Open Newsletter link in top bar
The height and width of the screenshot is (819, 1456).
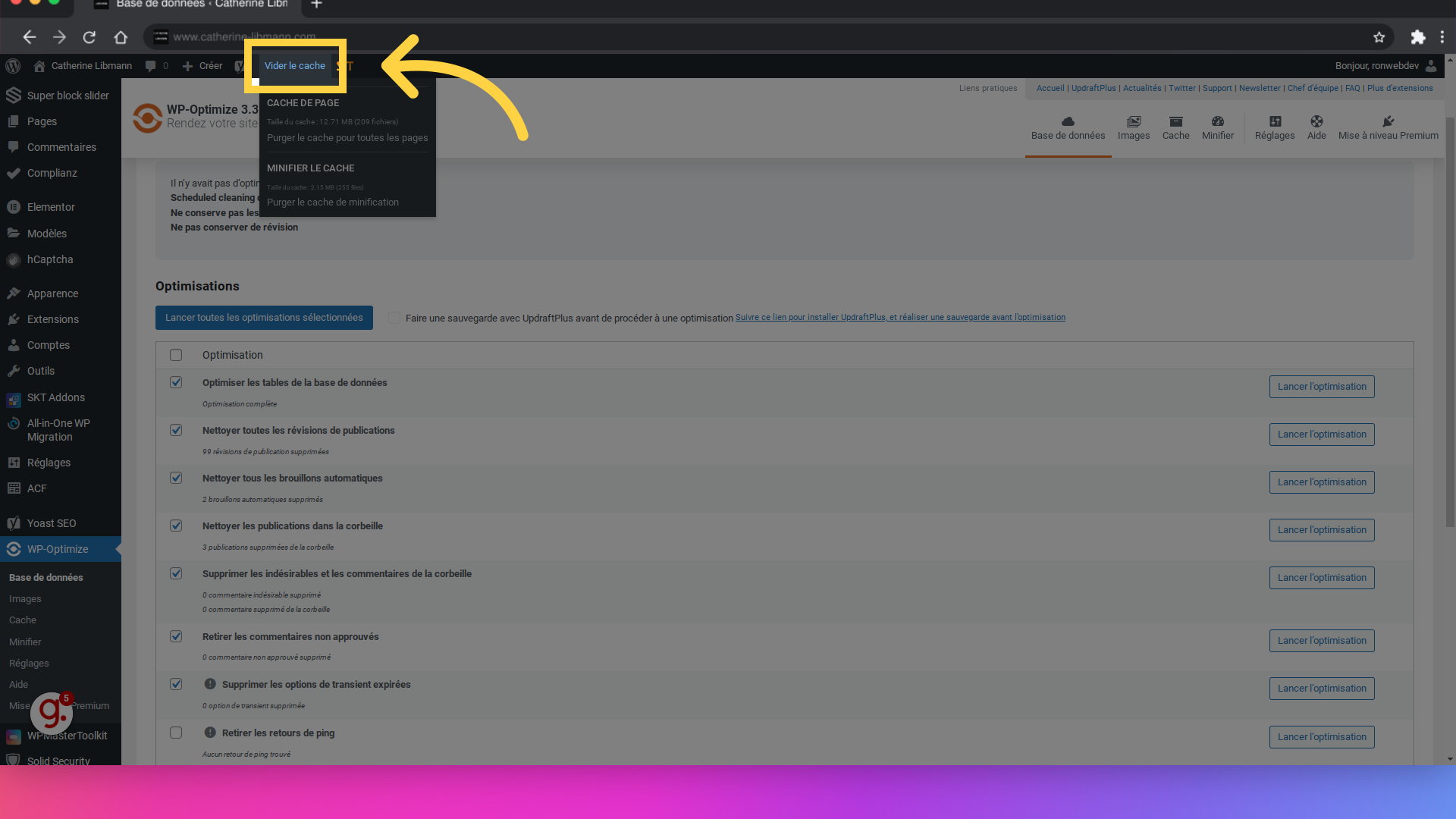tap(1260, 89)
